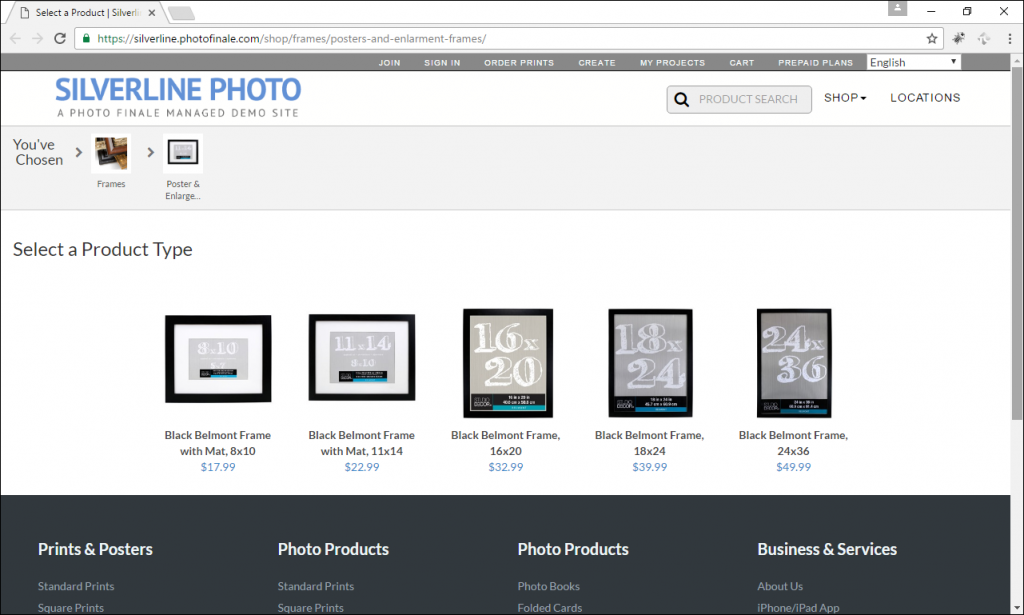Select the 18x24 Black Belmont Frame image
The width and height of the screenshot is (1024, 615).
coord(650,363)
